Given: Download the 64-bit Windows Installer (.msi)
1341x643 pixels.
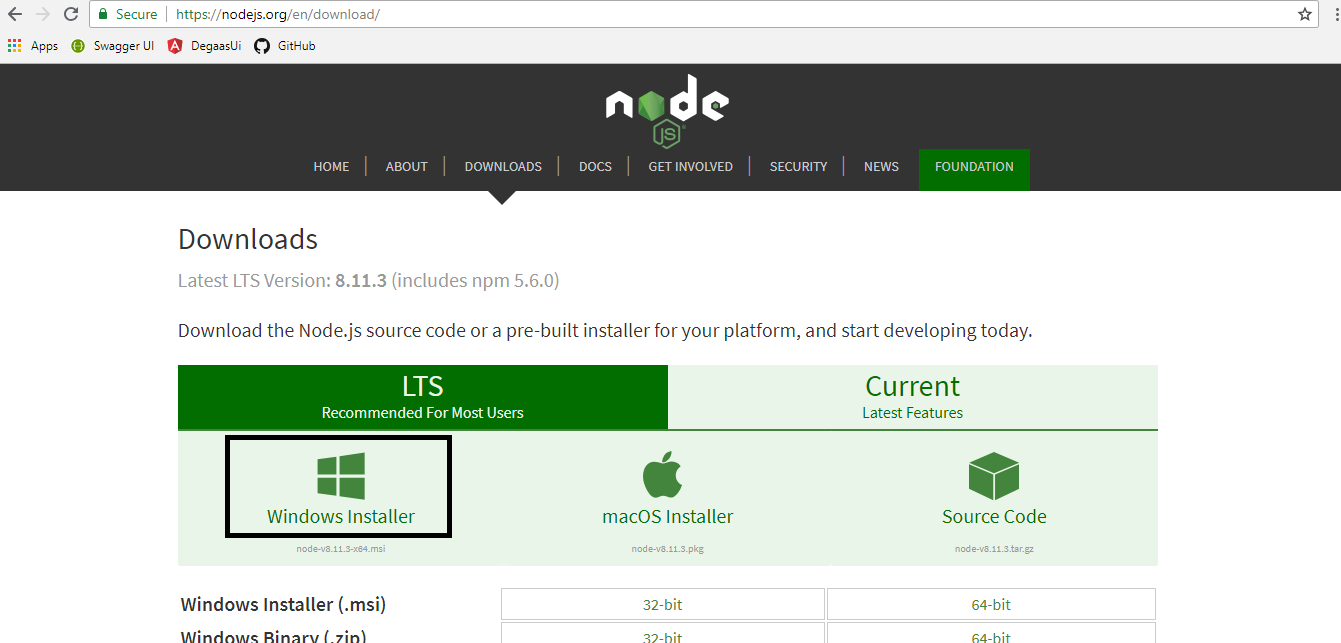Looking at the screenshot, I should click(x=991, y=604).
